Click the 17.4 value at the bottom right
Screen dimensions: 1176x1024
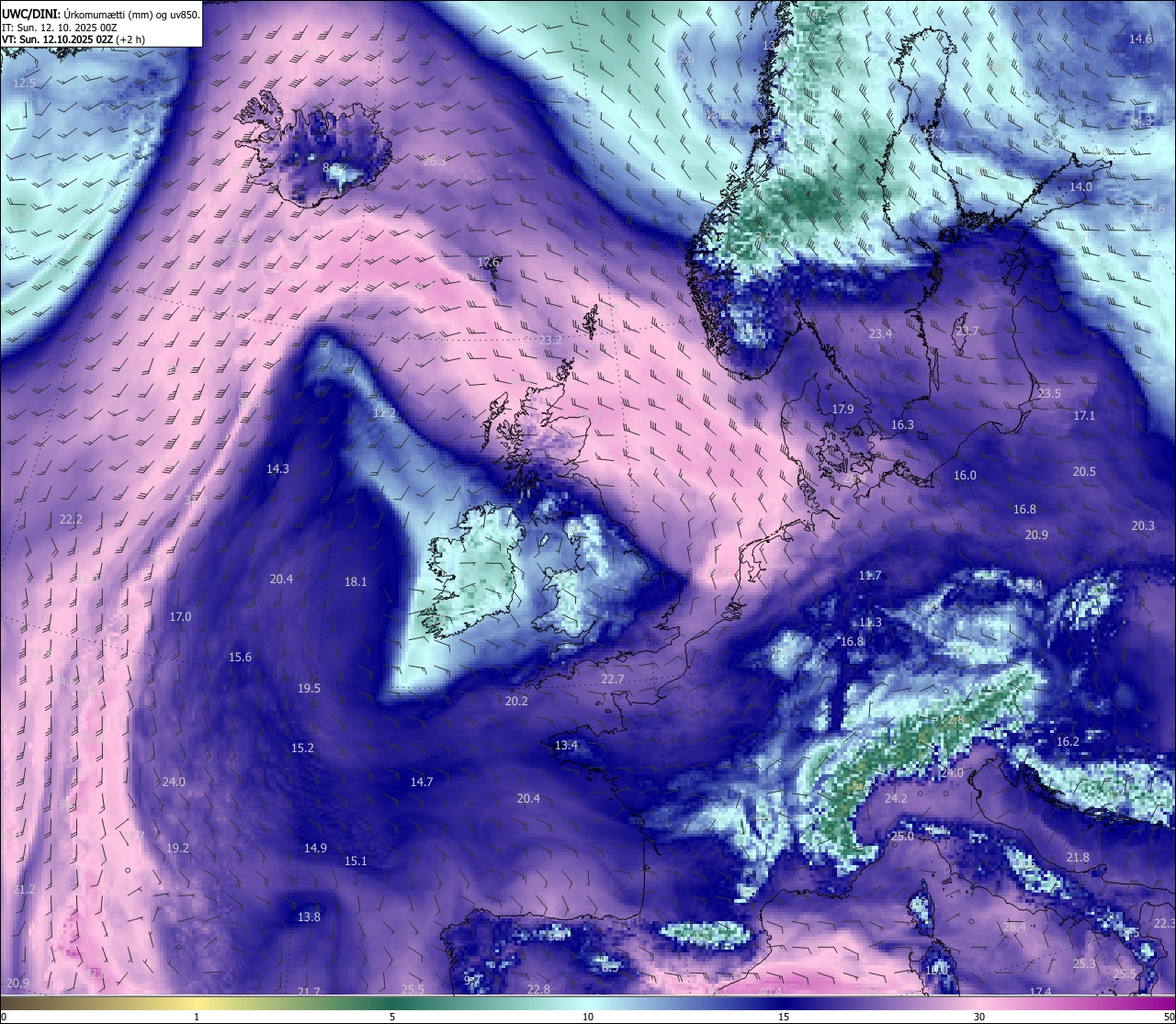point(1040,991)
